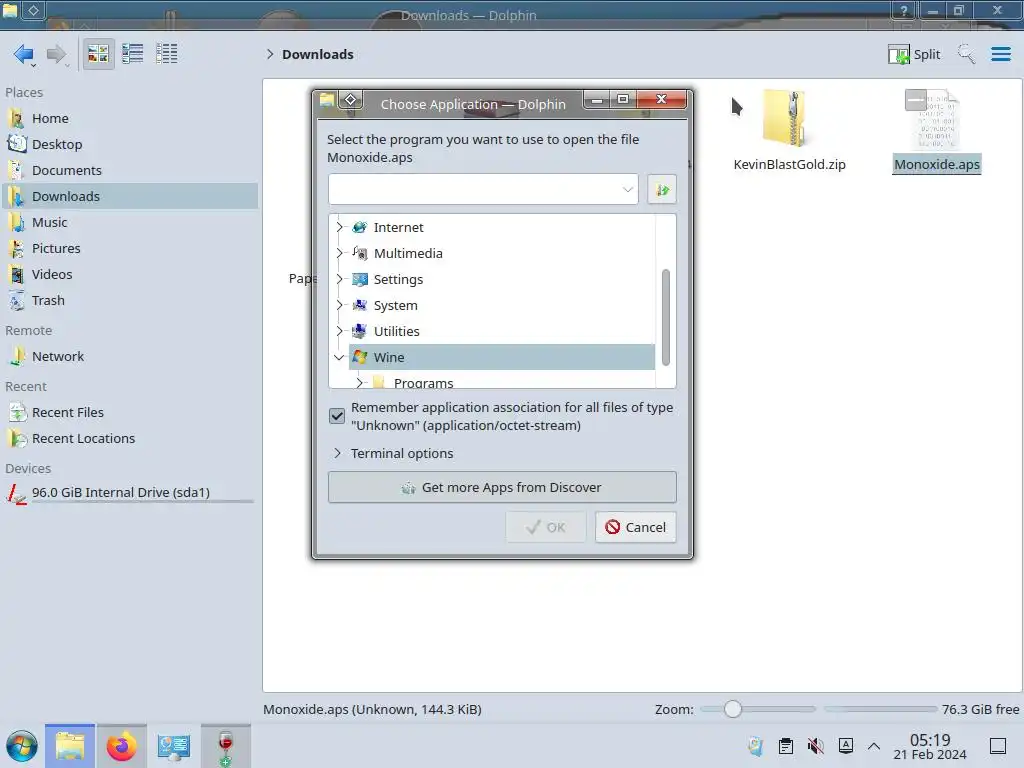
Task: Click the forward navigation arrow
Action: point(57,54)
